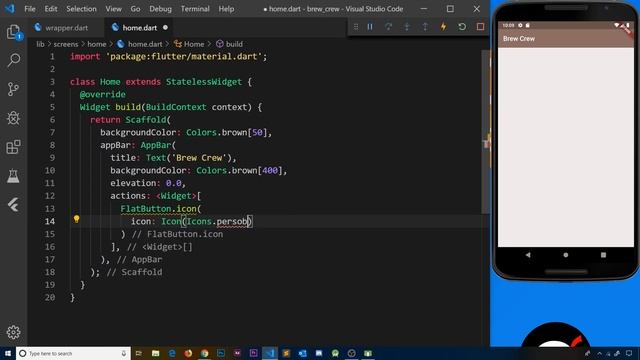Open the Explorer view in activity bar
This screenshot has height=360, width=640.
click(x=13, y=32)
